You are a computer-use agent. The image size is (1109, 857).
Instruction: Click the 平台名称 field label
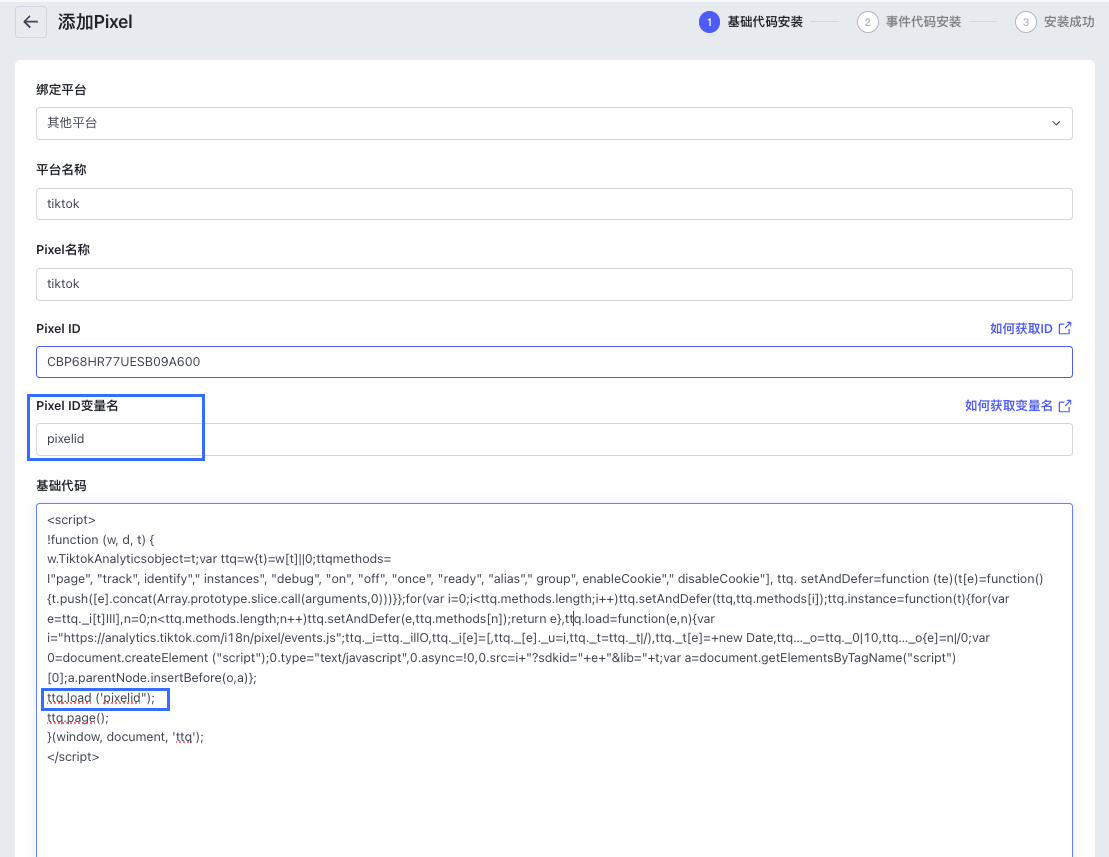62,170
